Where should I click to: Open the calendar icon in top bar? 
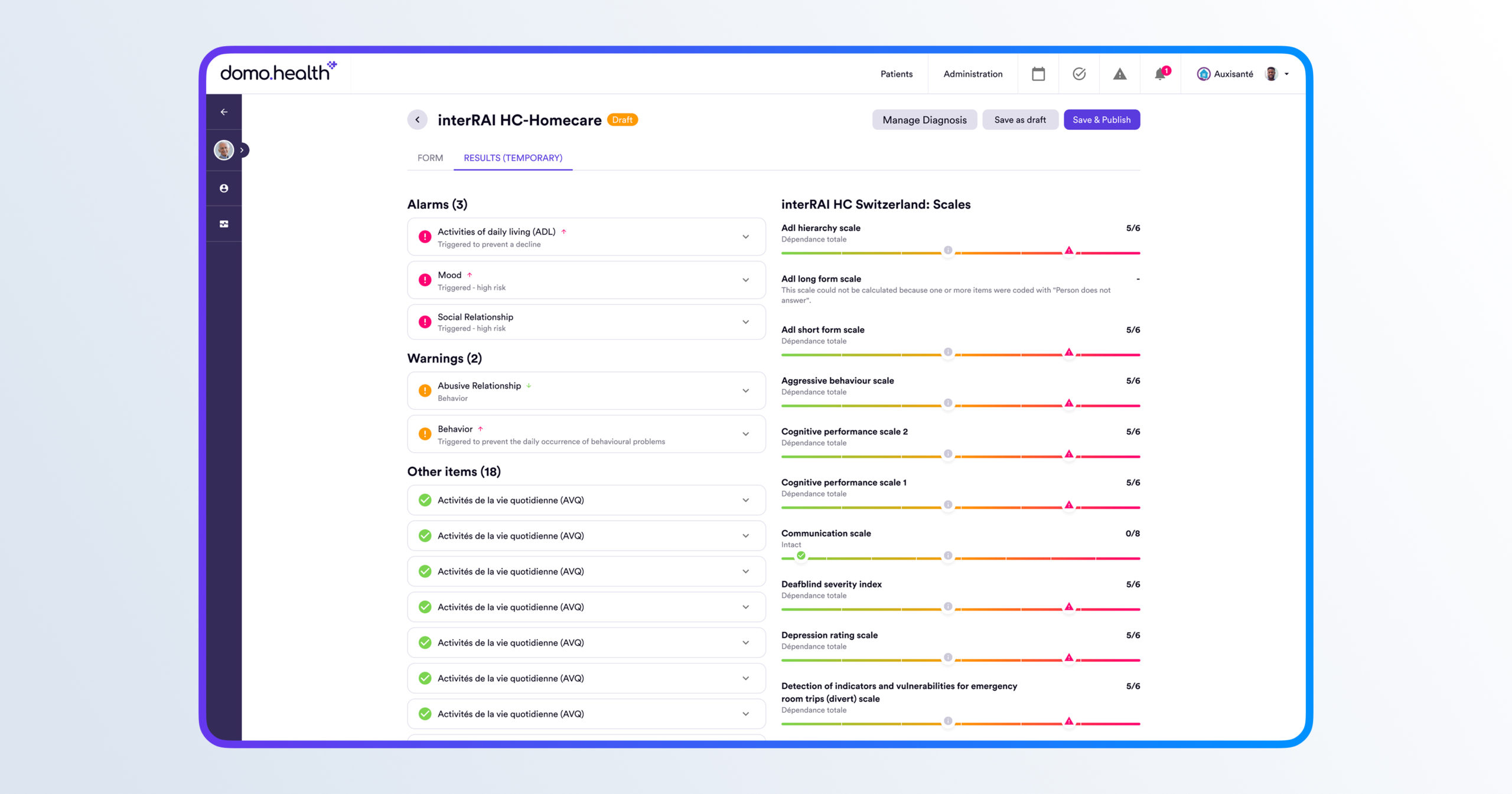[1038, 74]
